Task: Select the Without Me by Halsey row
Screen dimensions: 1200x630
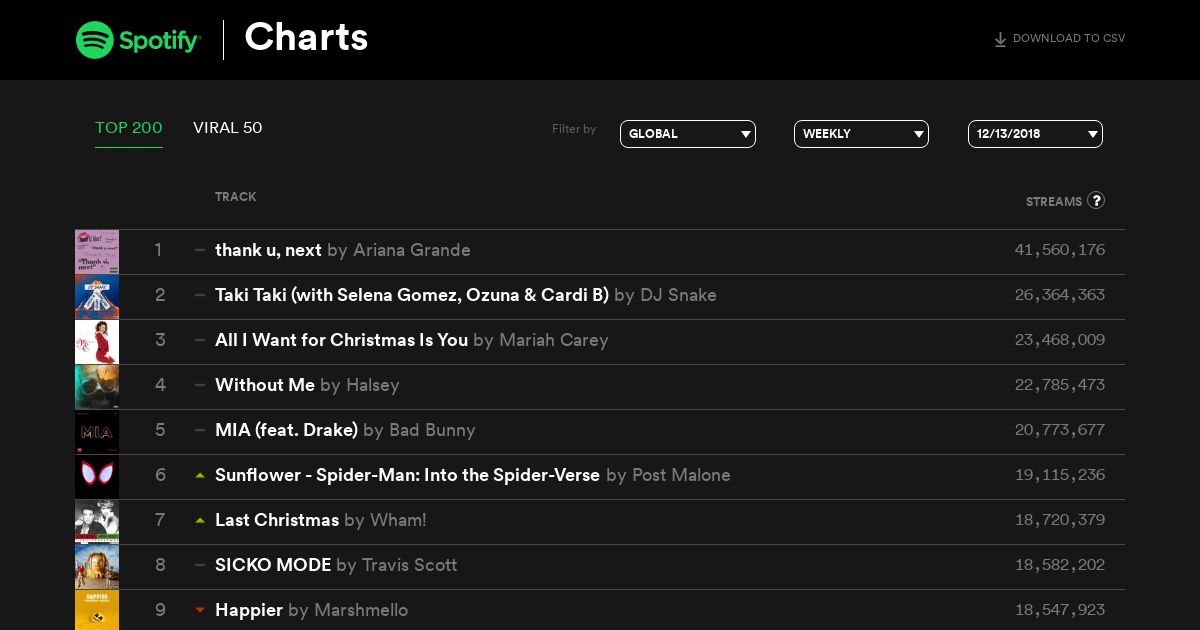Action: tap(600, 387)
